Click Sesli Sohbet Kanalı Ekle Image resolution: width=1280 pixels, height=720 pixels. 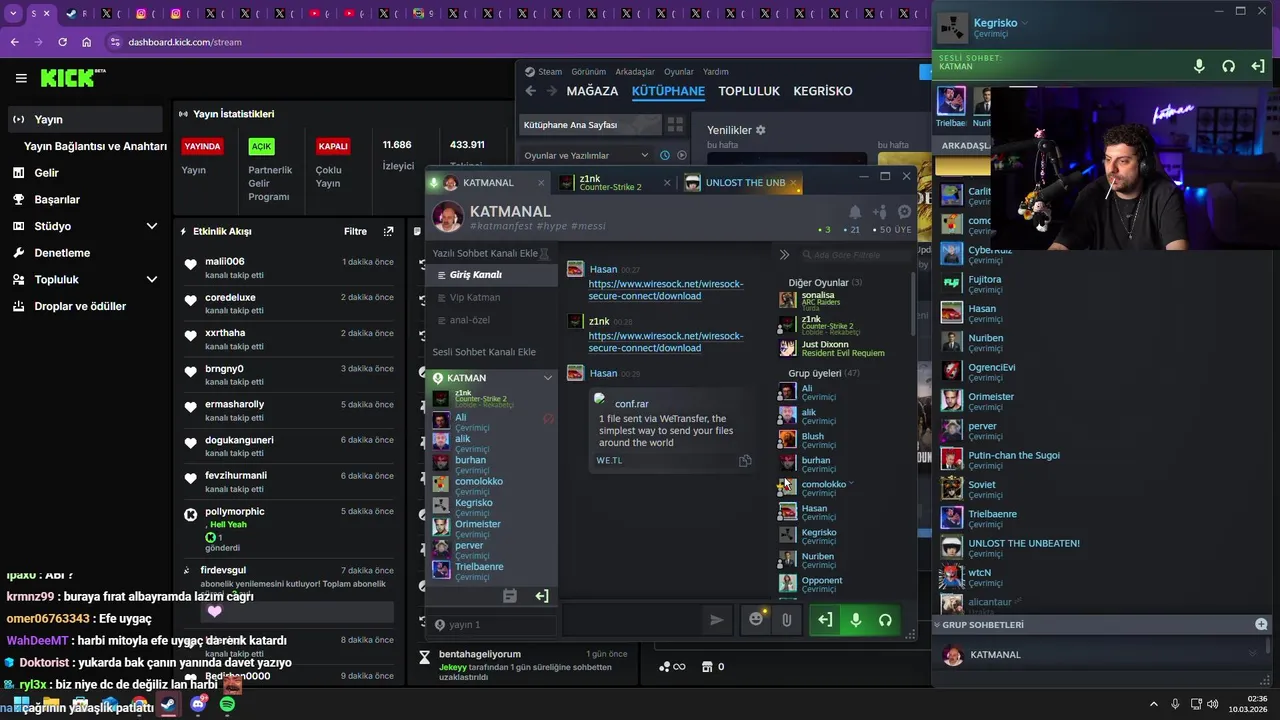click(484, 352)
